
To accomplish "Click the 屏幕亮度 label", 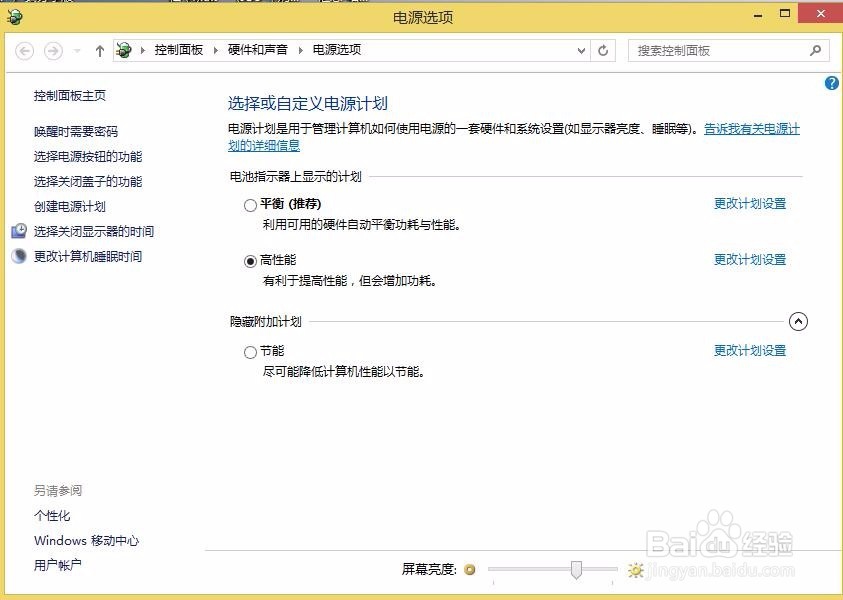I will point(429,569).
